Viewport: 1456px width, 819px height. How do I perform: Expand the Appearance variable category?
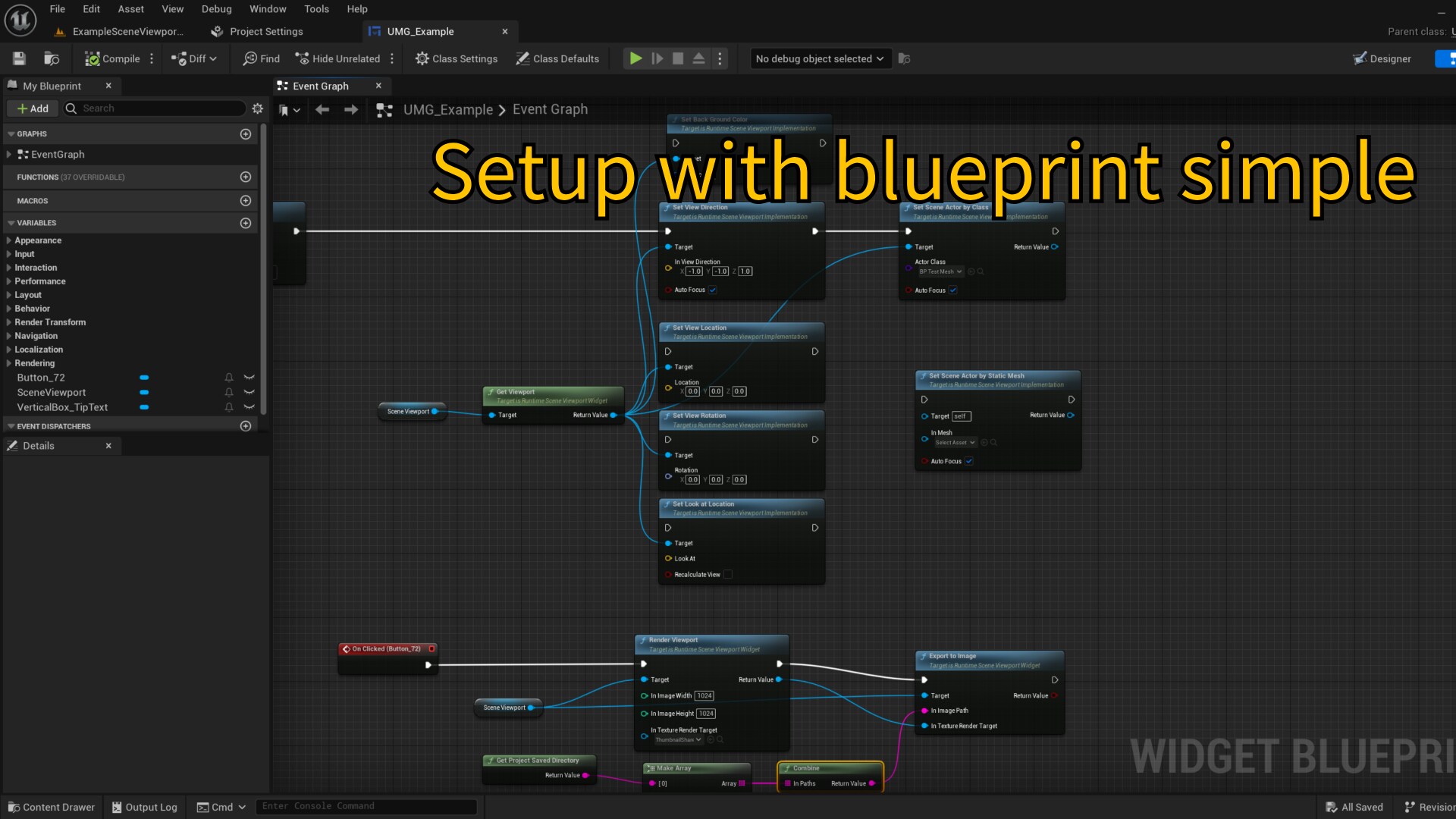[x=9, y=240]
